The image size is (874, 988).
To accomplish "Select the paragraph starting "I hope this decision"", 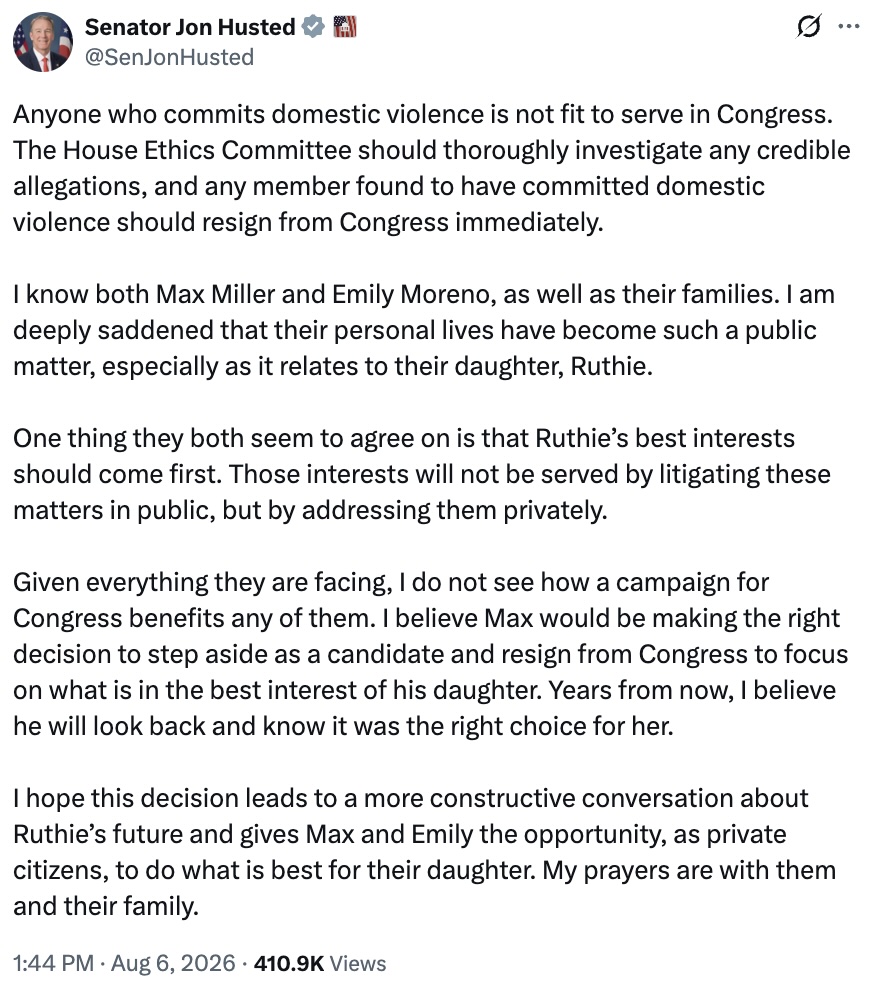I will pyautogui.click(x=424, y=852).
